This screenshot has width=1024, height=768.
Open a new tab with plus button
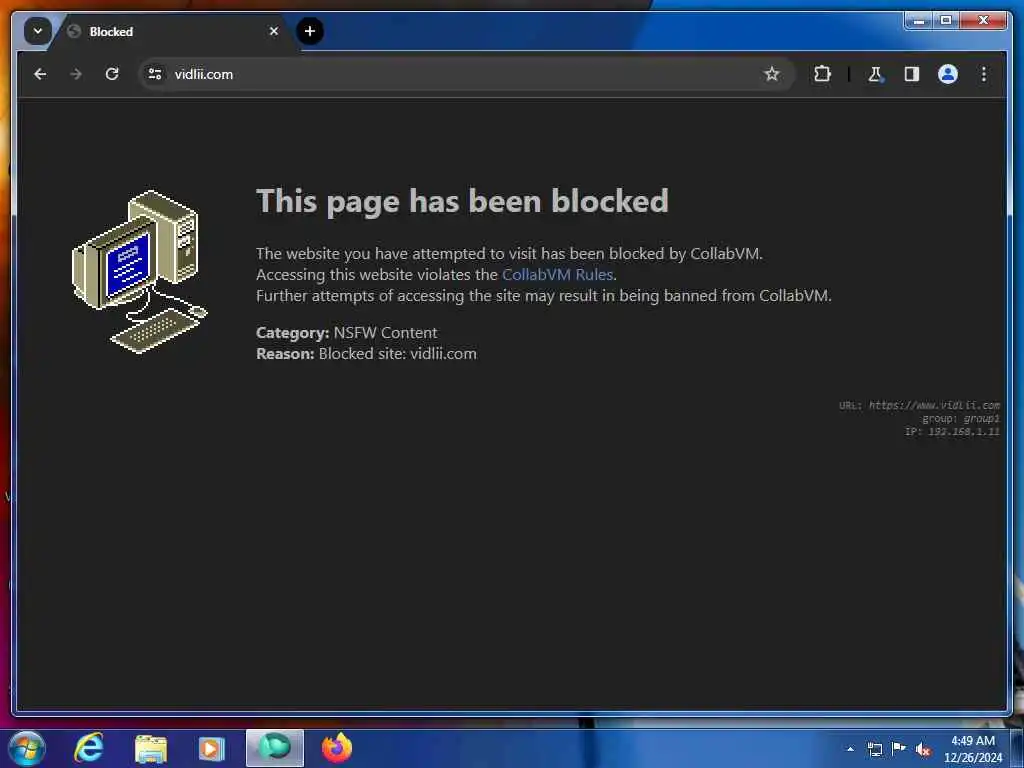pyautogui.click(x=310, y=31)
